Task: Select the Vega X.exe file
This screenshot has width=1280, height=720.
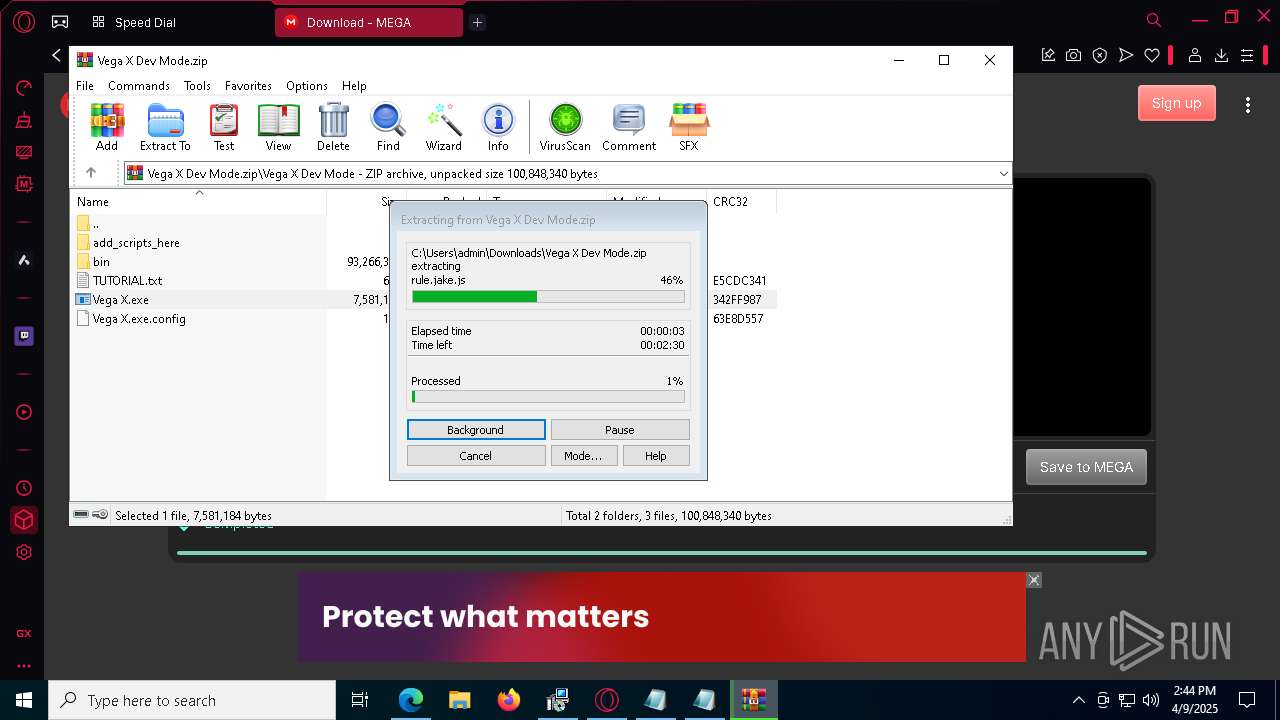Action: 112,300
